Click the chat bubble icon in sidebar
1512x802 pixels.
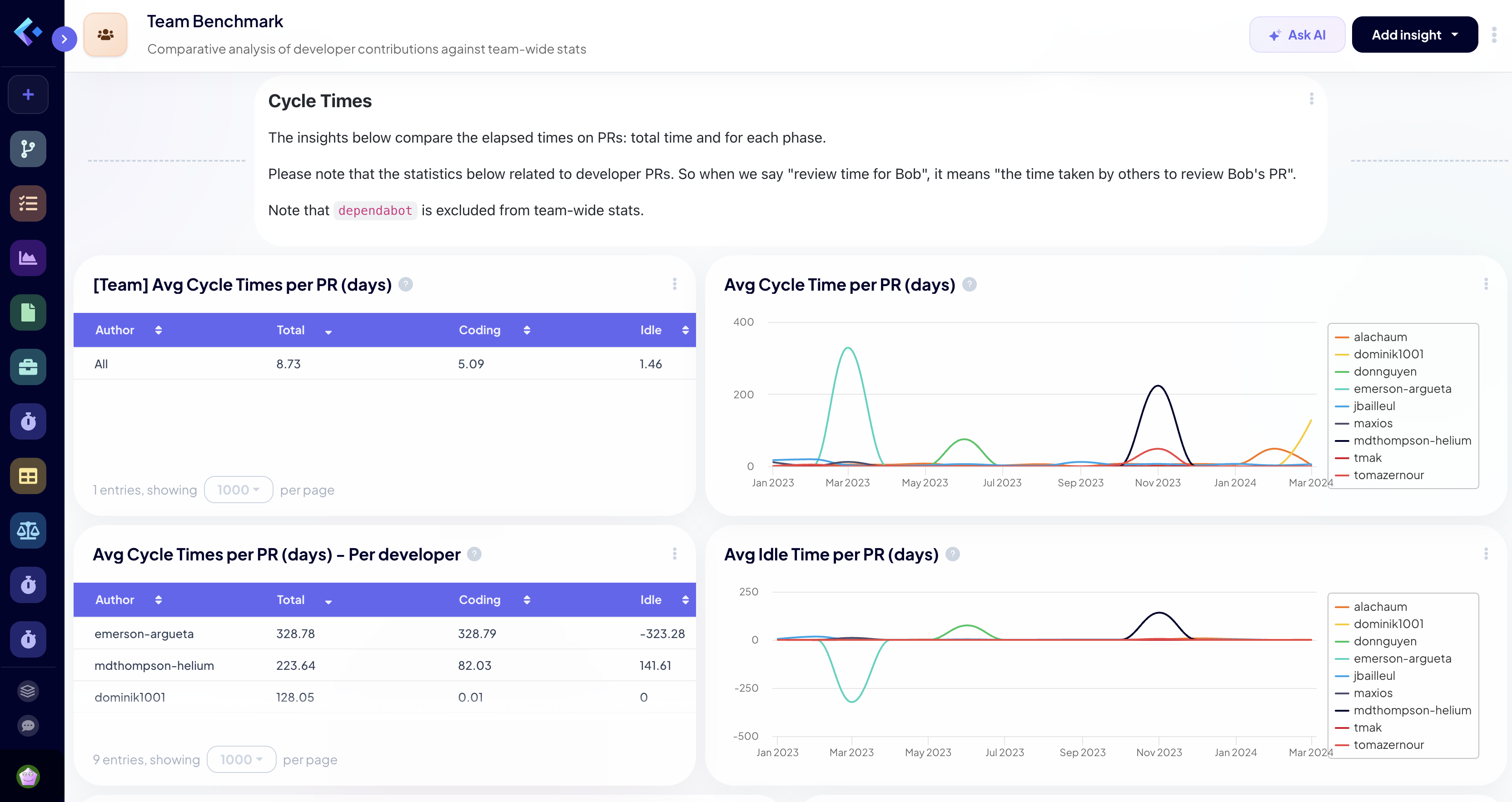28,726
